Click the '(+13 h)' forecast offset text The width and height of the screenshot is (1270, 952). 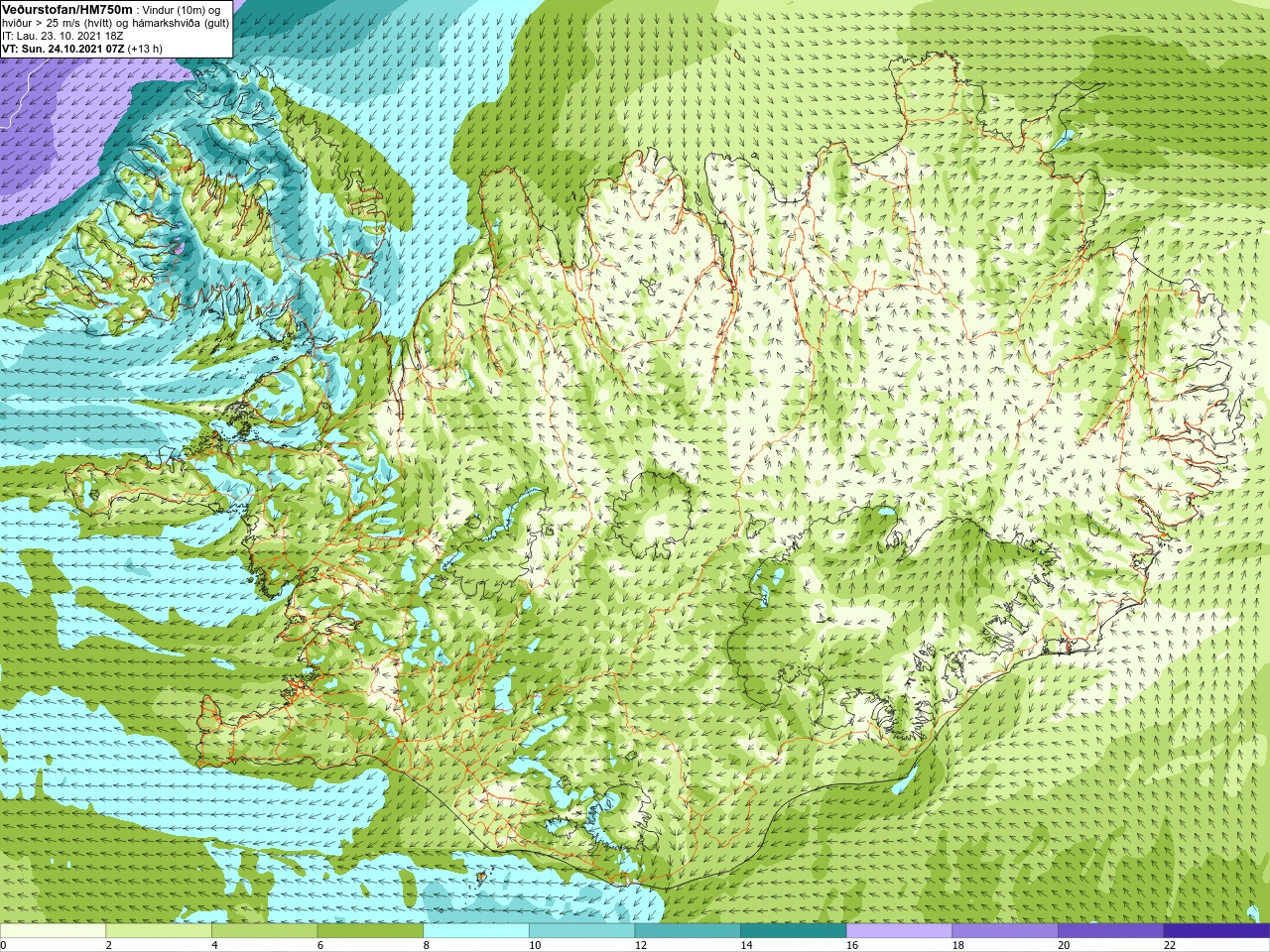click(x=145, y=49)
